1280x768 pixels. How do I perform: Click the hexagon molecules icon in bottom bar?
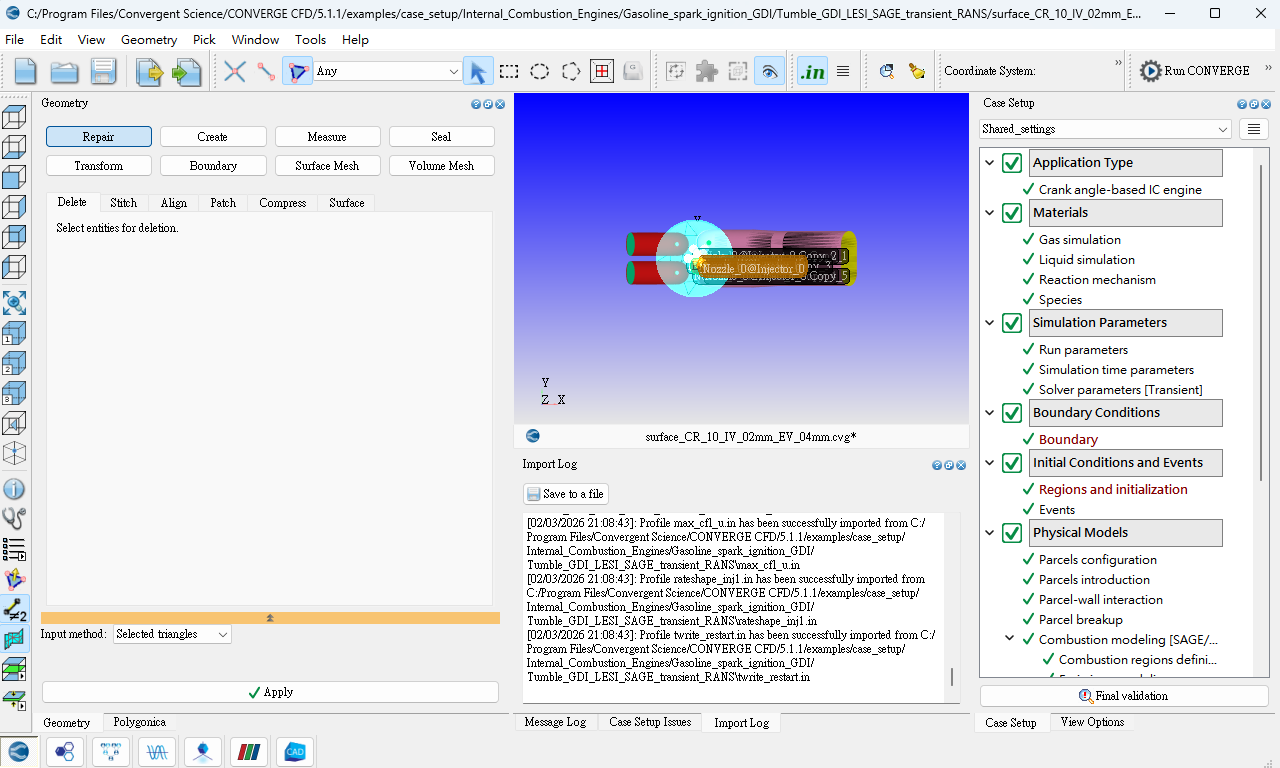pos(65,752)
